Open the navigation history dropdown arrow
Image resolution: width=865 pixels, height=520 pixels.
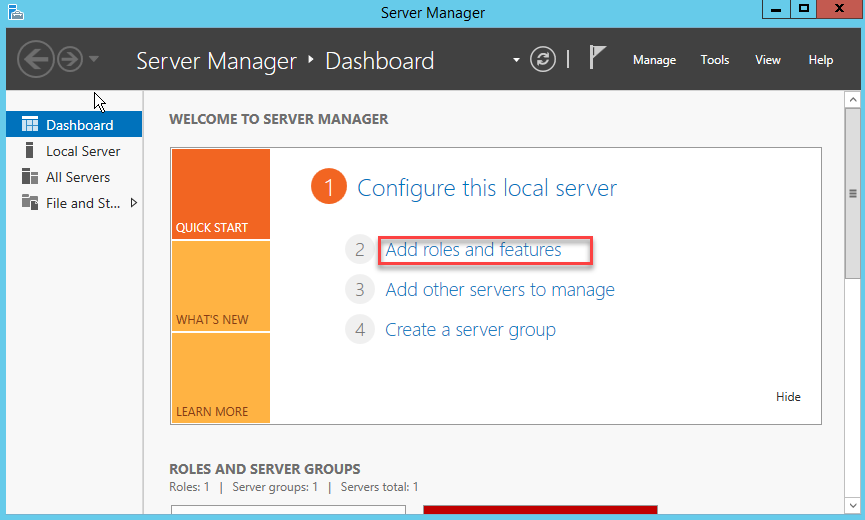coord(94,60)
